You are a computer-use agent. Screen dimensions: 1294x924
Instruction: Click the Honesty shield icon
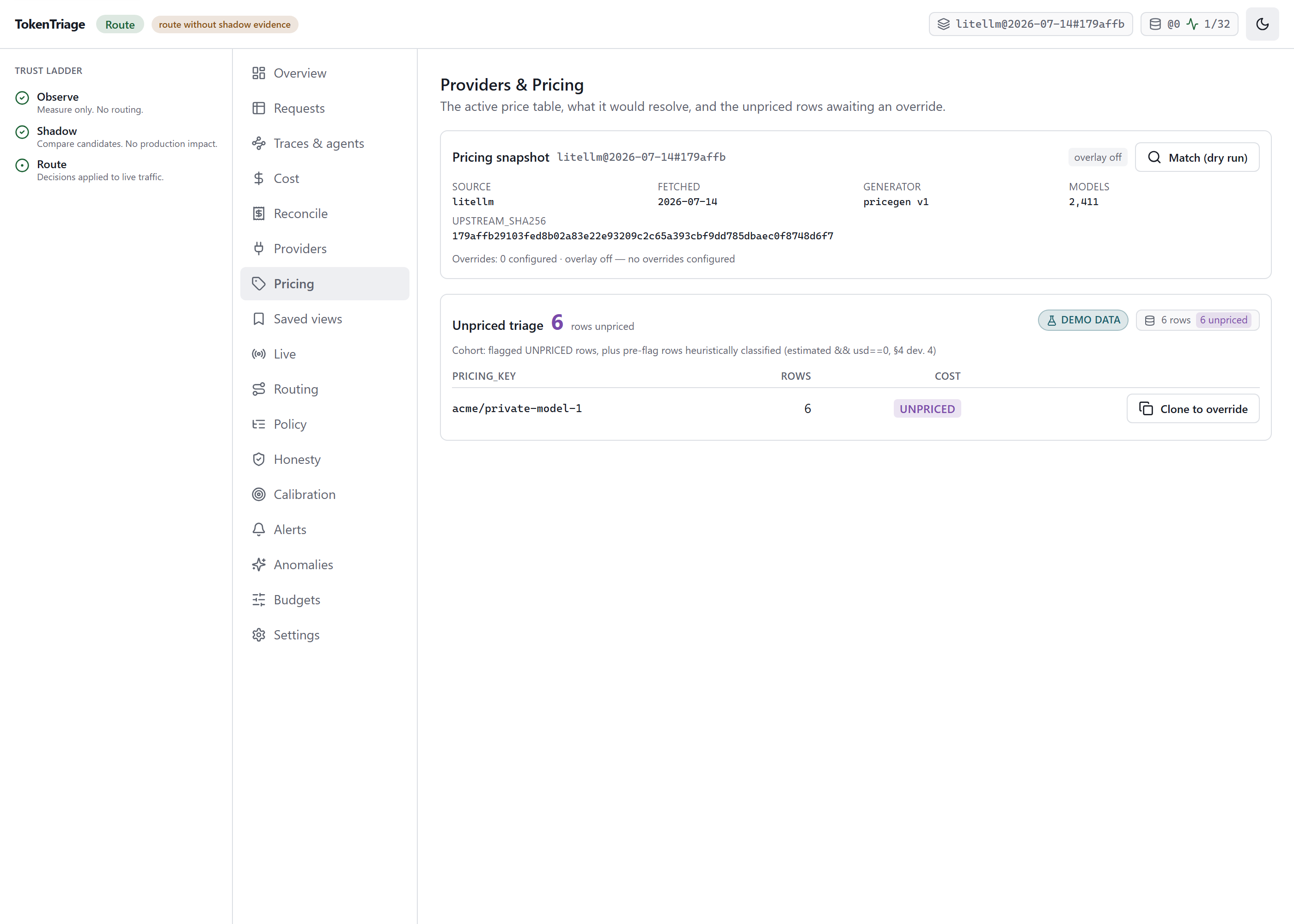pyautogui.click(x=258, y=459)
